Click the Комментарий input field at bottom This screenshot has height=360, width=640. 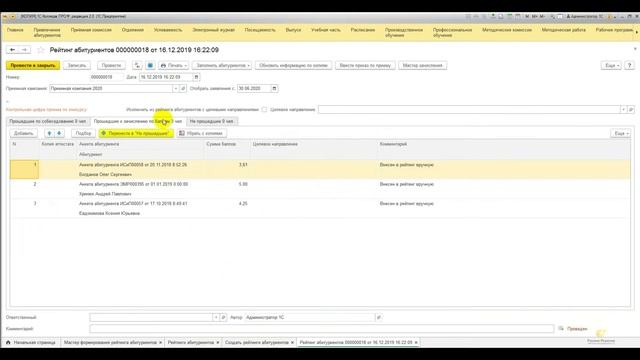[x=322, y=329]
